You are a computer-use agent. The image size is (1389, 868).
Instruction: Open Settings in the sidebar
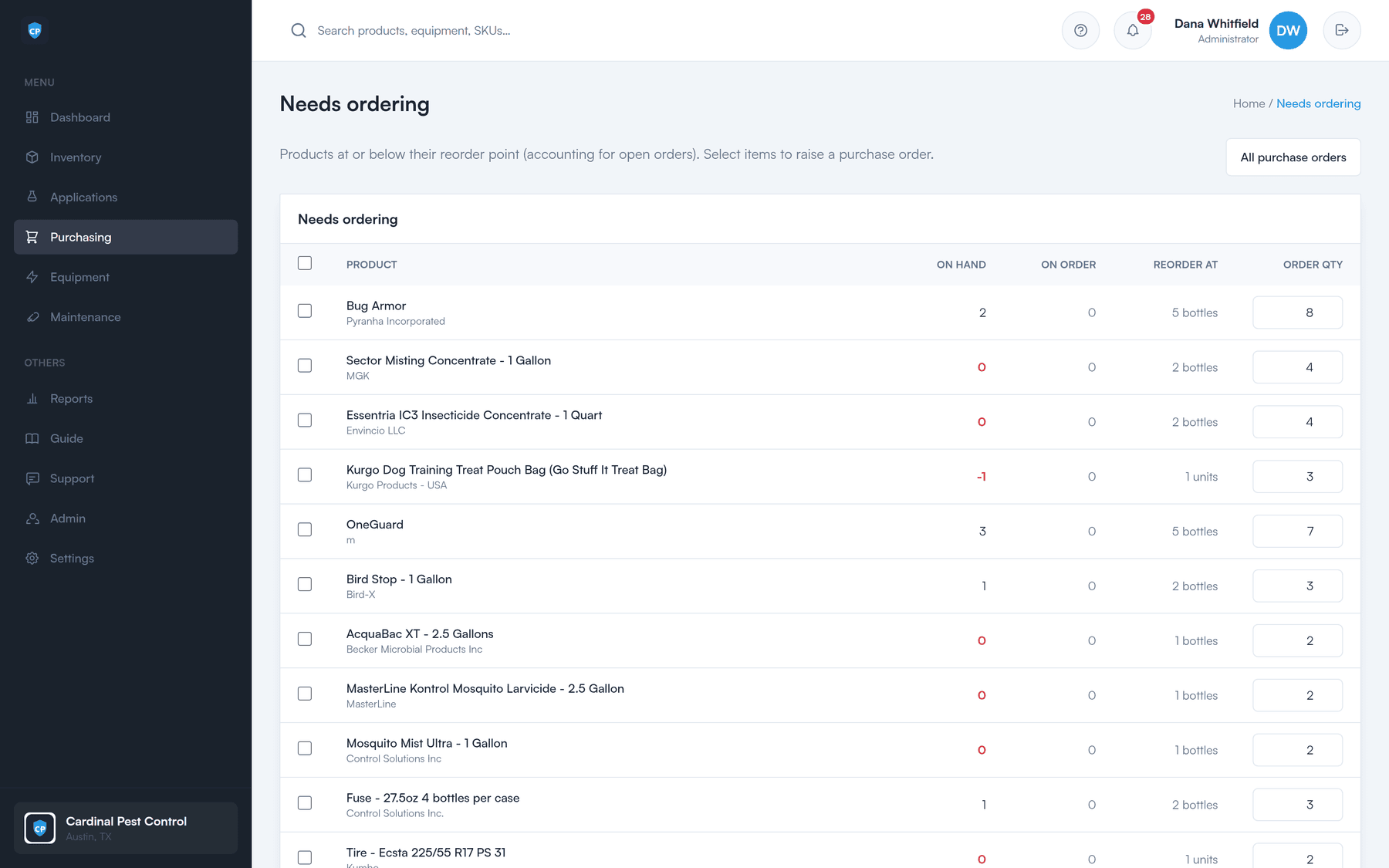point(126,558)
